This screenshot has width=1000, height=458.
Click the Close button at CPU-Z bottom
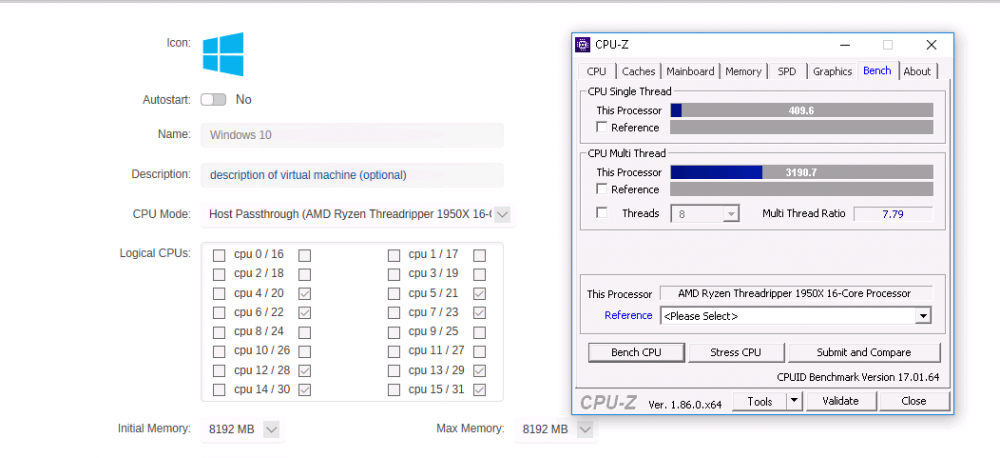913,401
